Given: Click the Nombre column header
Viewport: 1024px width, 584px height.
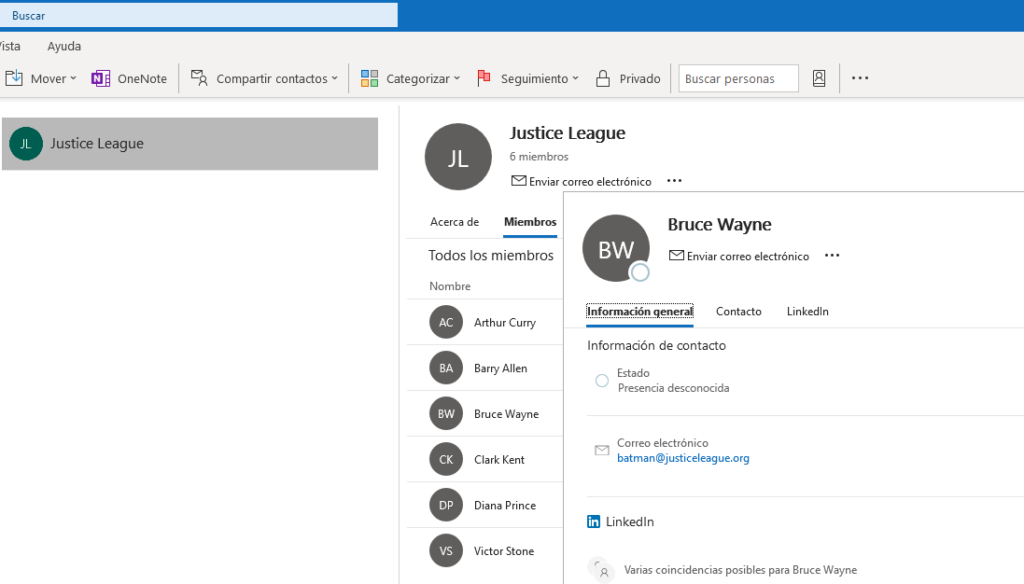Looking at the screenshot, I should click(450, 286).
